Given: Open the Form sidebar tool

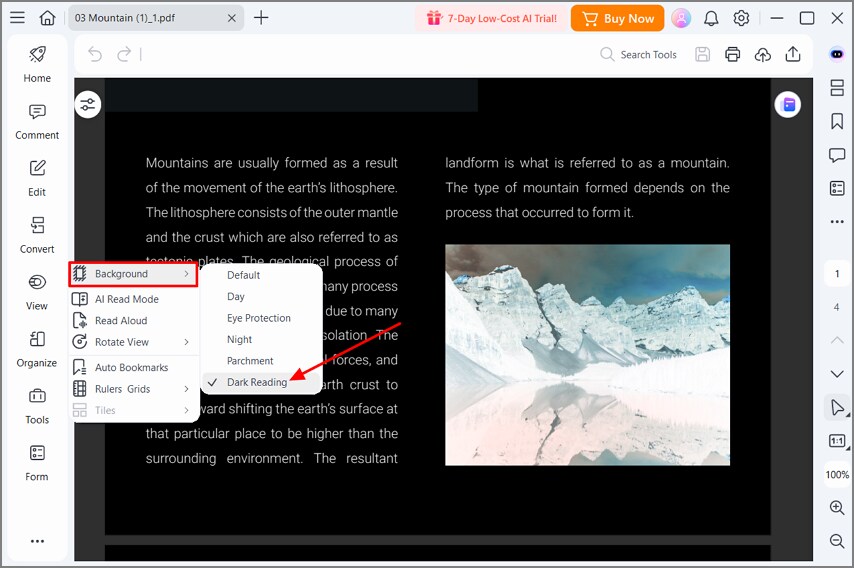Looking at the screenshot, I should point(37,462).
